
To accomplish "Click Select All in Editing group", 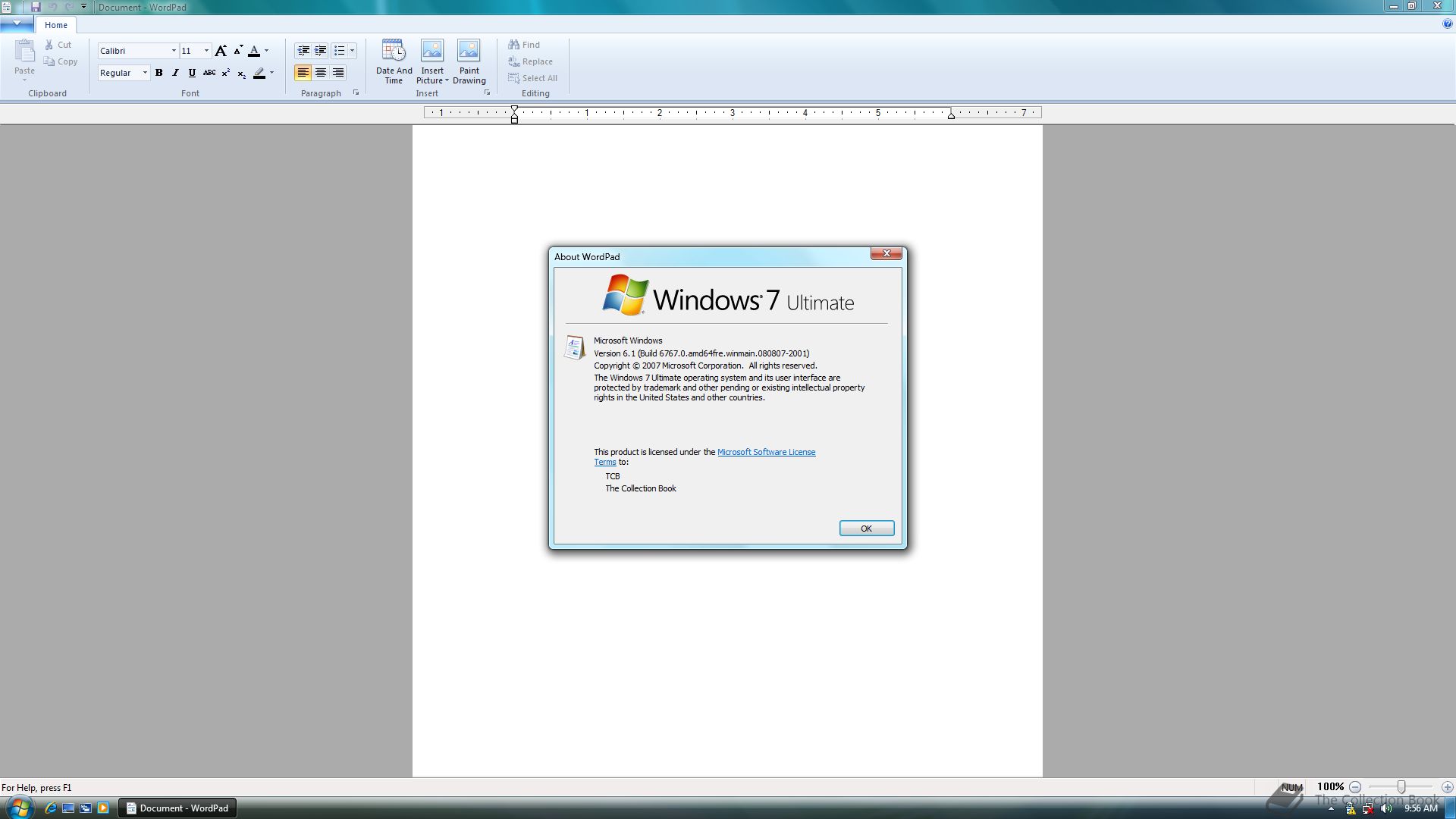I will 532,78.
